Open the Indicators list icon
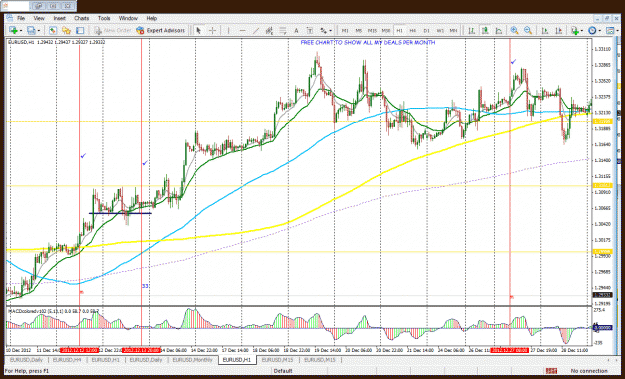Viewport: 625px width, 379px height. tap(574, 30)
